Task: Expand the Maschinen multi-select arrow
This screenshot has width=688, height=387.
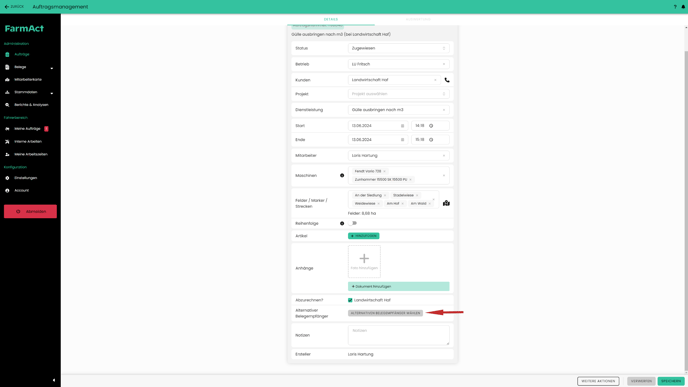Action: point(444,176)
